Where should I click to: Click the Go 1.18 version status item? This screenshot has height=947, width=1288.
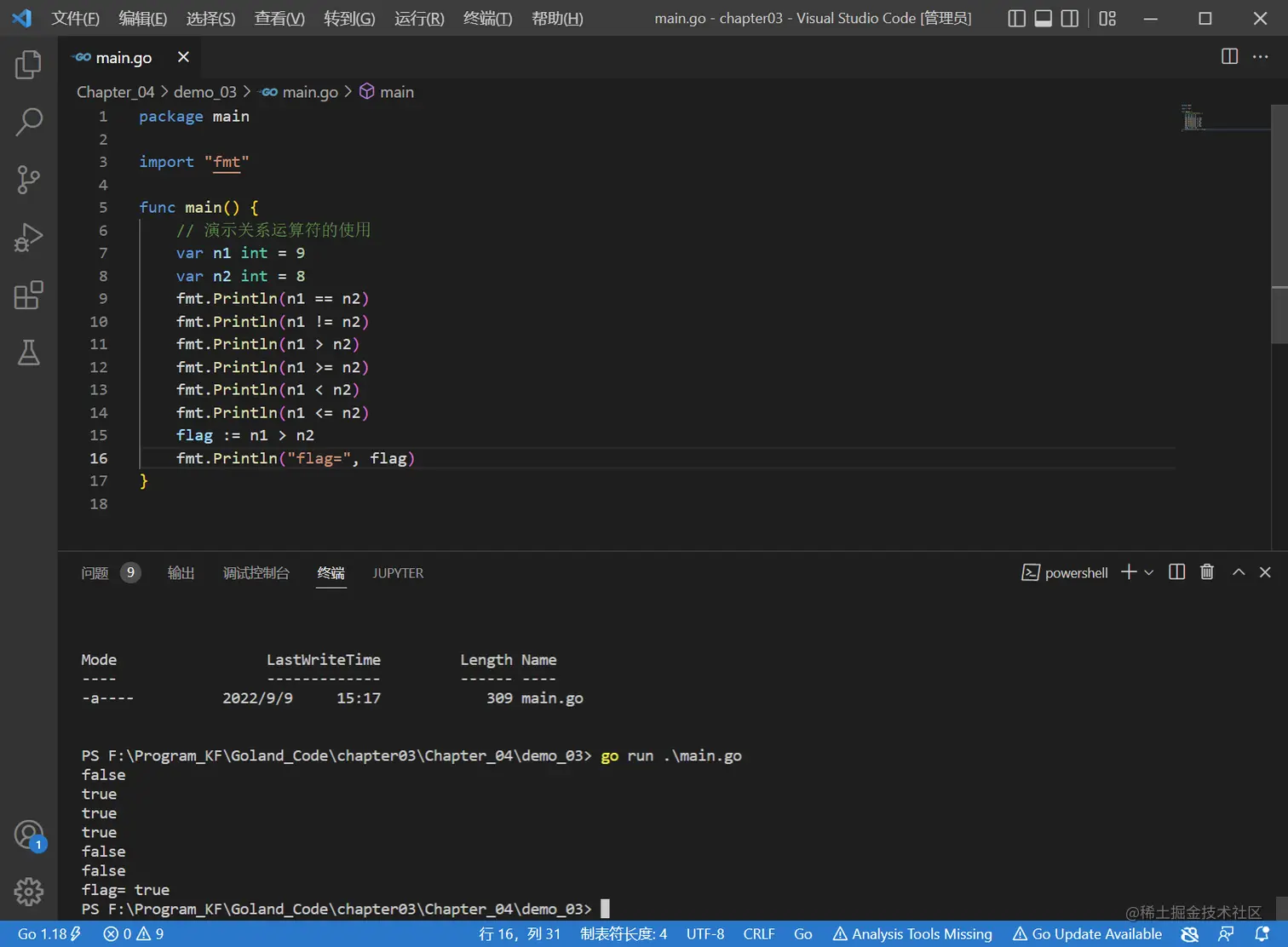[x=49, y=934]
